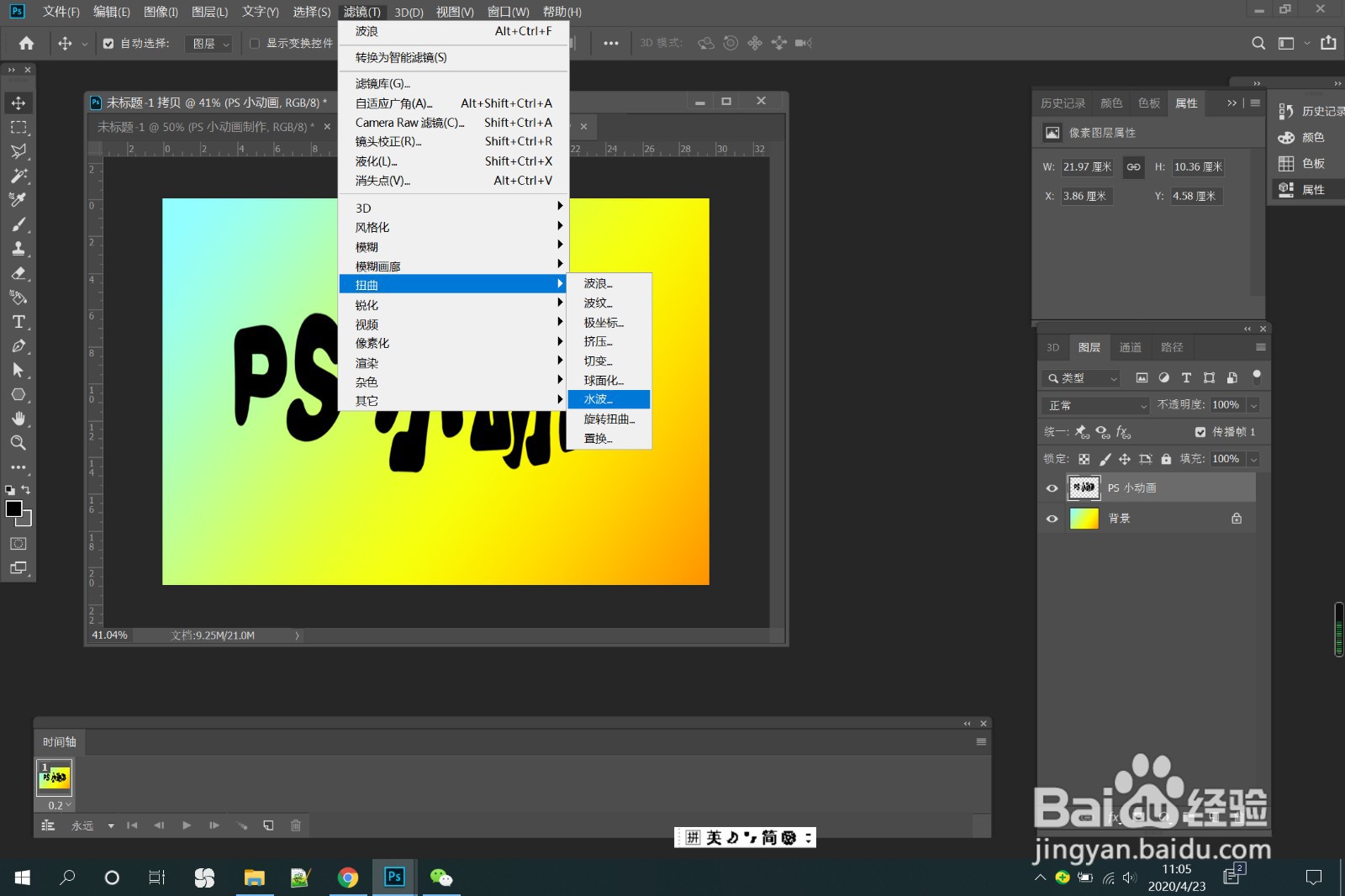
Task: Select the Pen tool
Action: [x=18, y=346]
